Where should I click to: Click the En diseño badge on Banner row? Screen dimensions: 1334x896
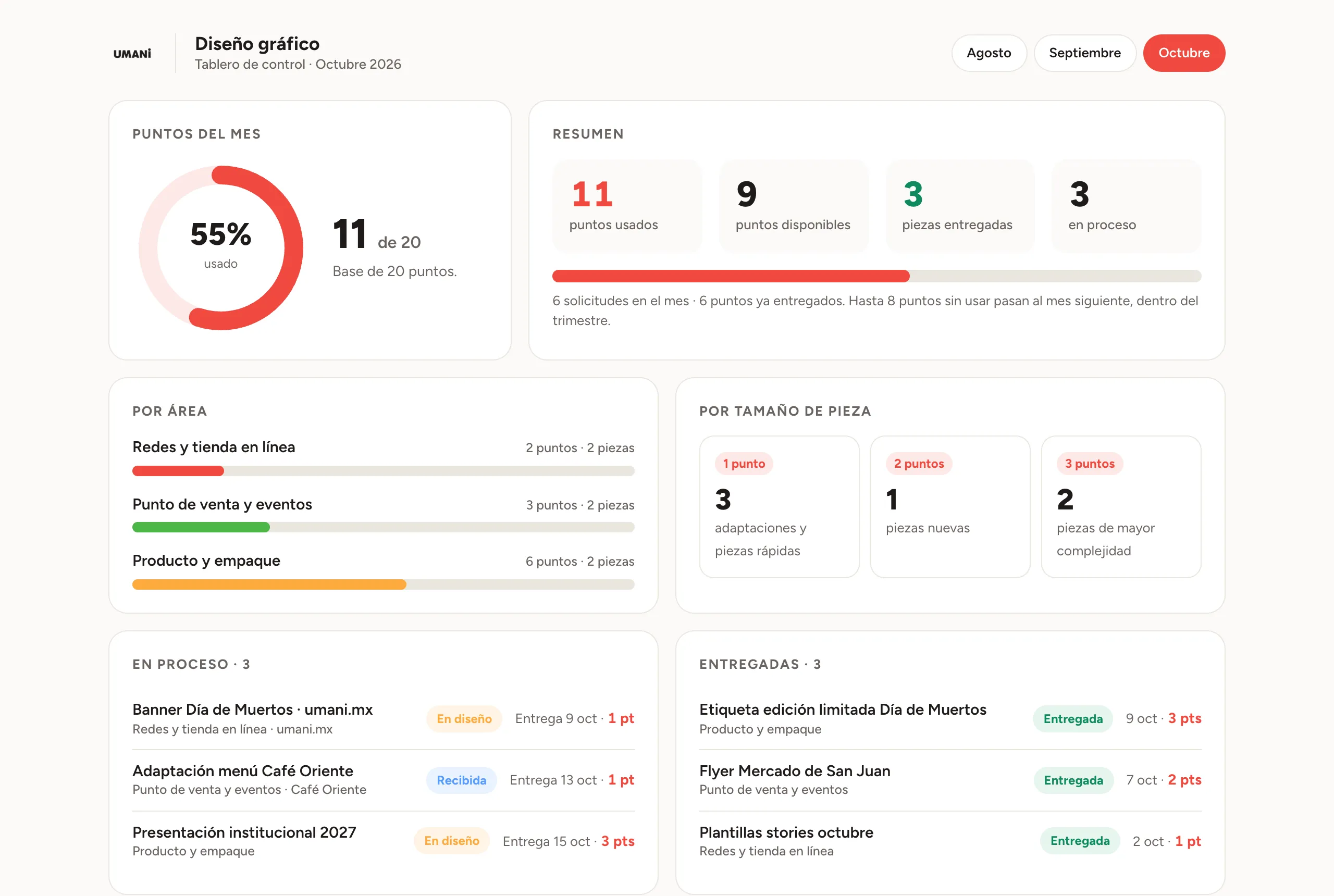pos(464,719)
